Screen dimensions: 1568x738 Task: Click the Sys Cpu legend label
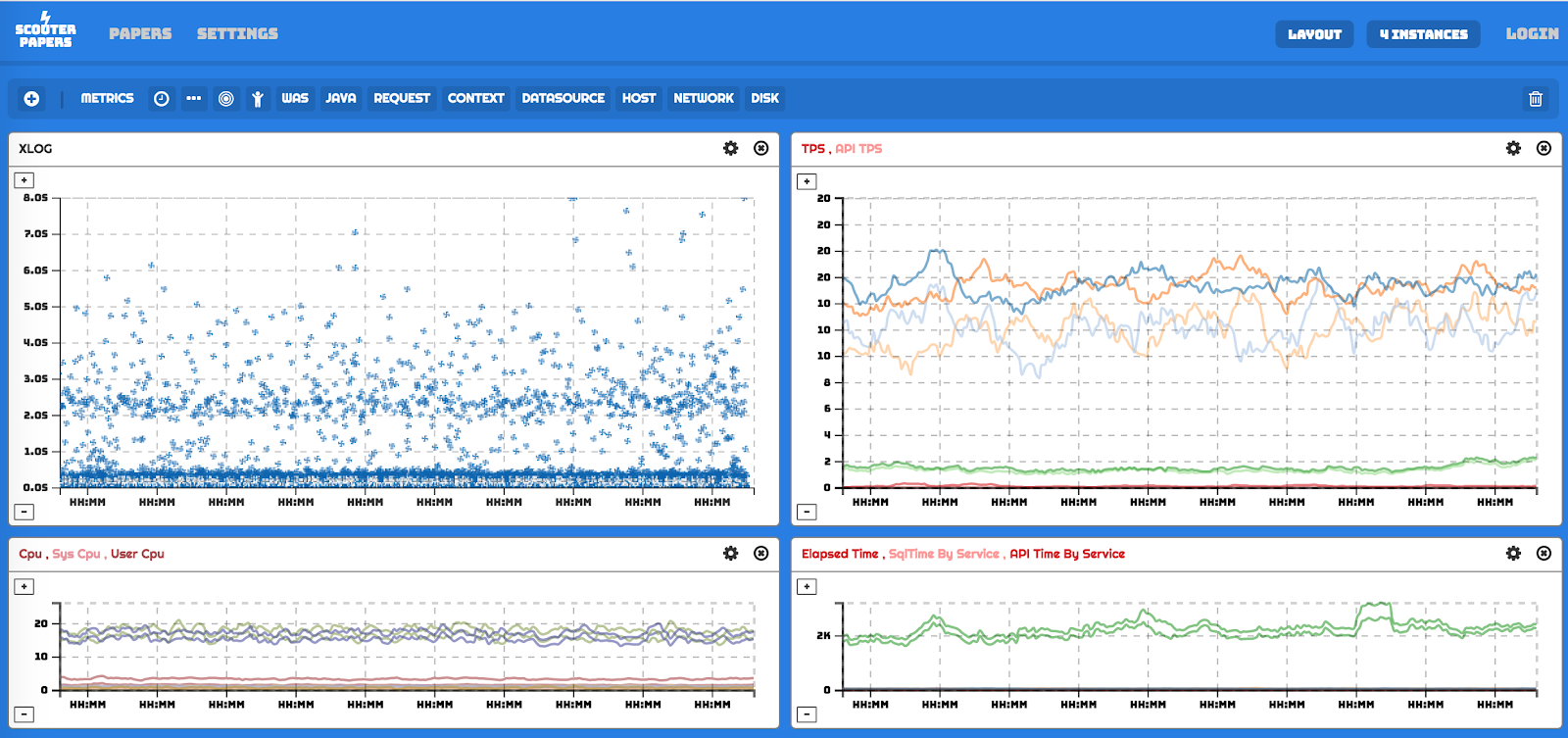pos(76,554)
